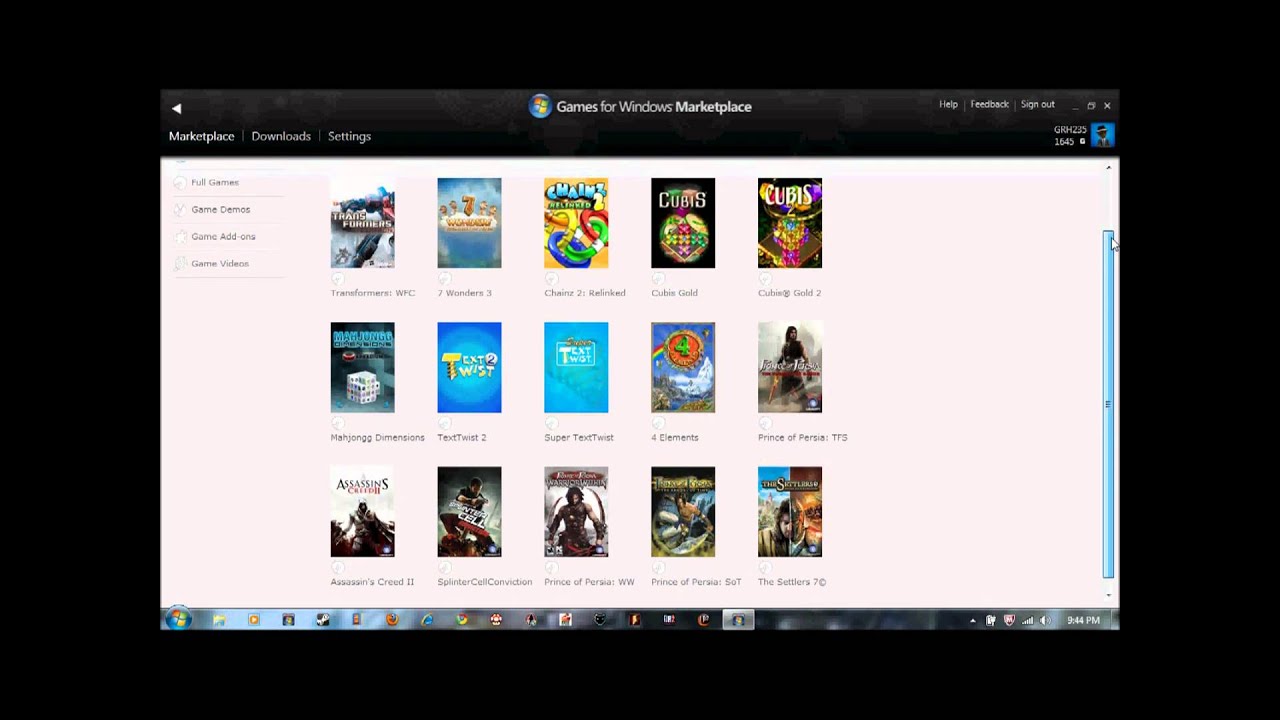This screenshot has height=720, width=1280.
Task: Open SplinterCellConviction cover art
Action: click(x=469, y=512)
